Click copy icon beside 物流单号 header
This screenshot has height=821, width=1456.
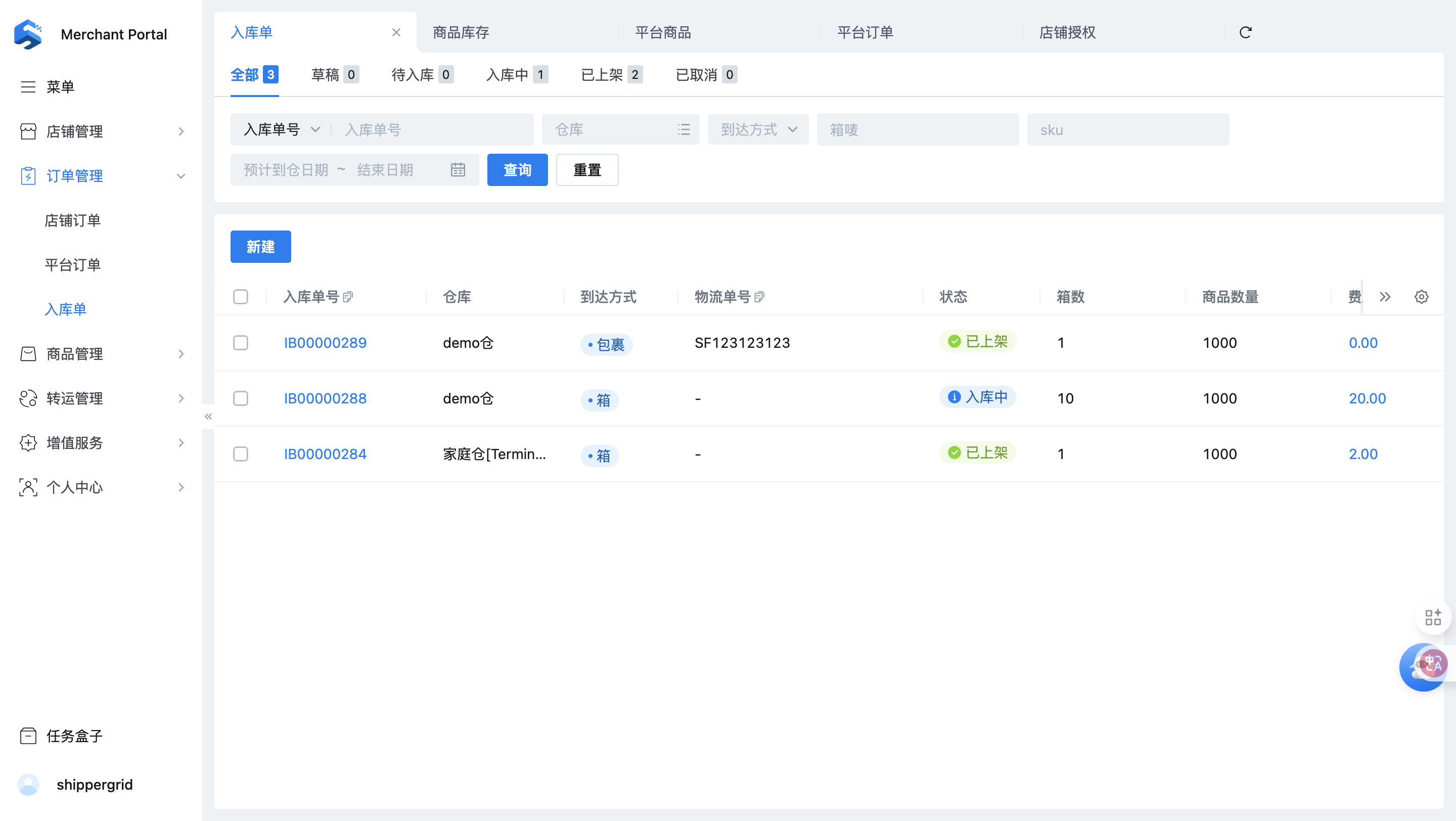759,297
